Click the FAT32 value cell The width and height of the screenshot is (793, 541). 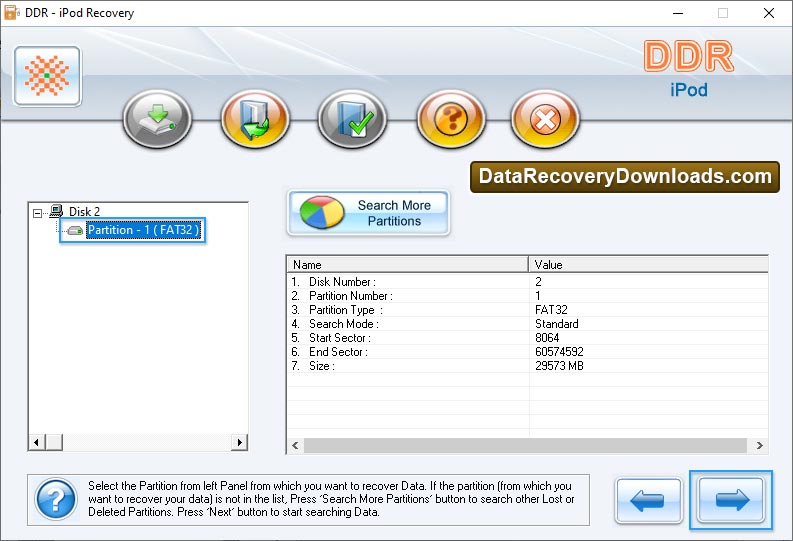click(551, 310)
